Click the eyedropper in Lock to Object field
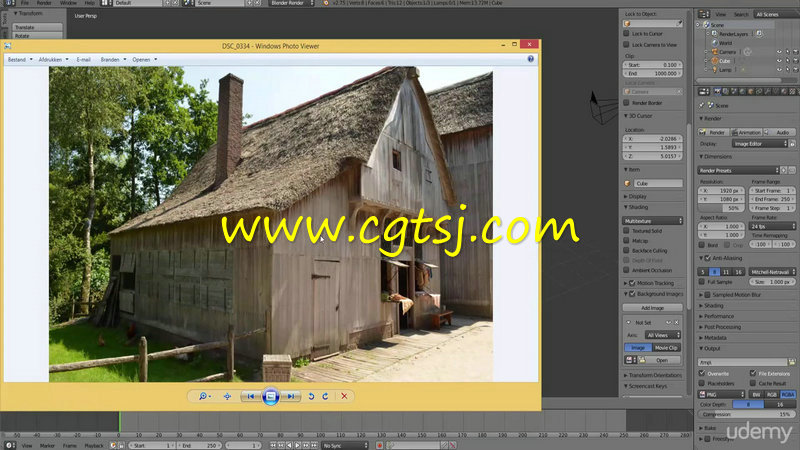The height and width of the screenshot is (450, 800). 680,23
